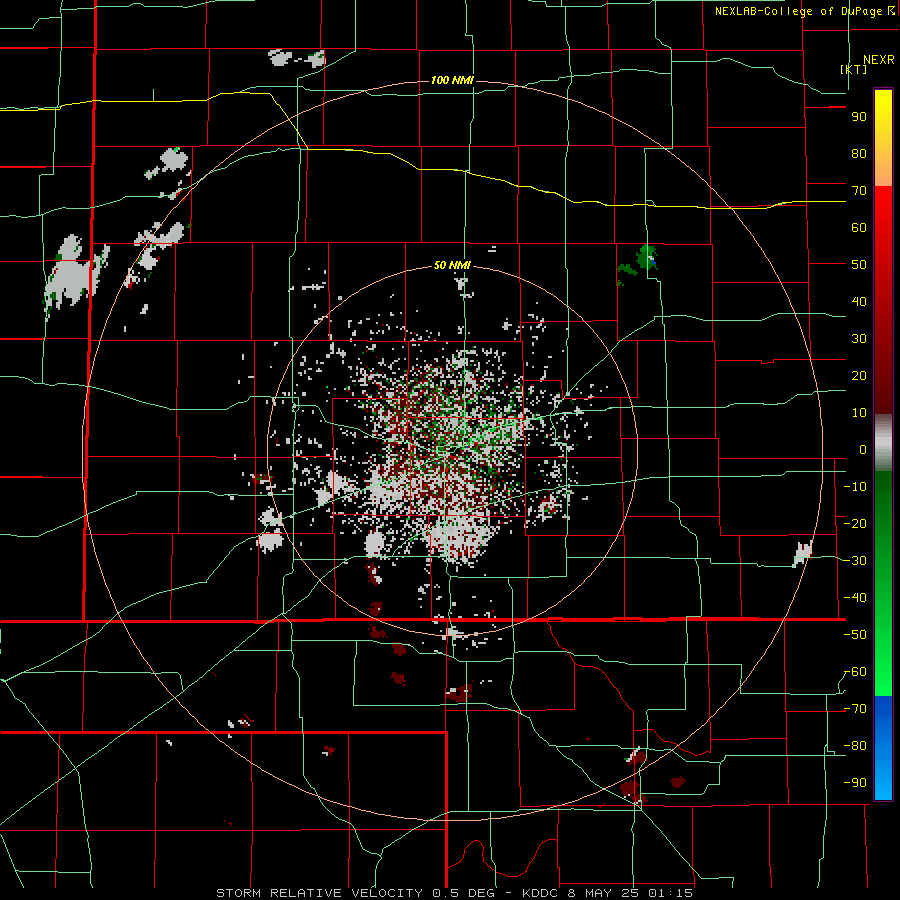Viewport: 900px width, 900px height.
Task: Select the 10 value on the velocity scale
Action: click(859, 413)
